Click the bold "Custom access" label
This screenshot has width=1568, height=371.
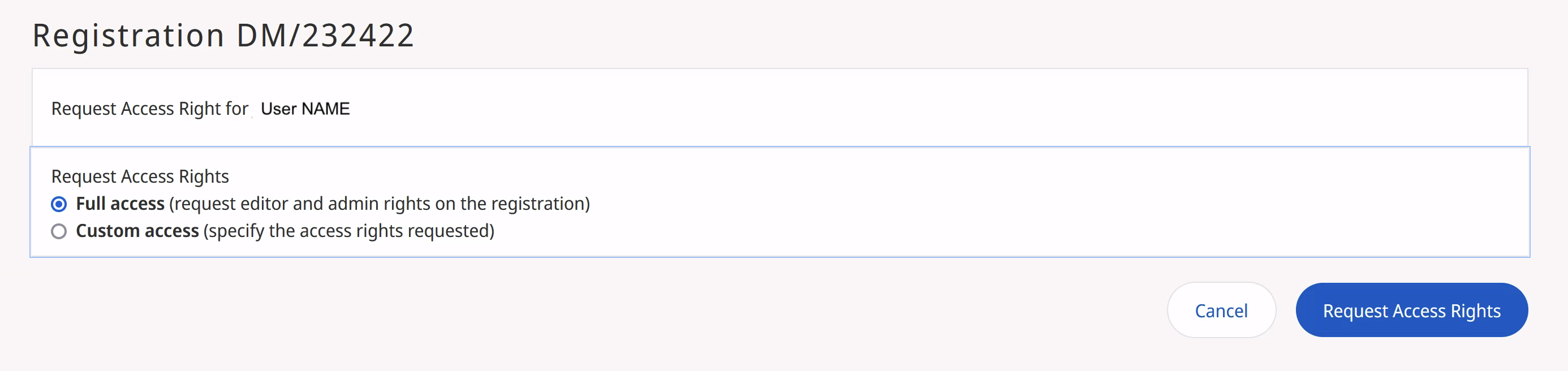137,231
